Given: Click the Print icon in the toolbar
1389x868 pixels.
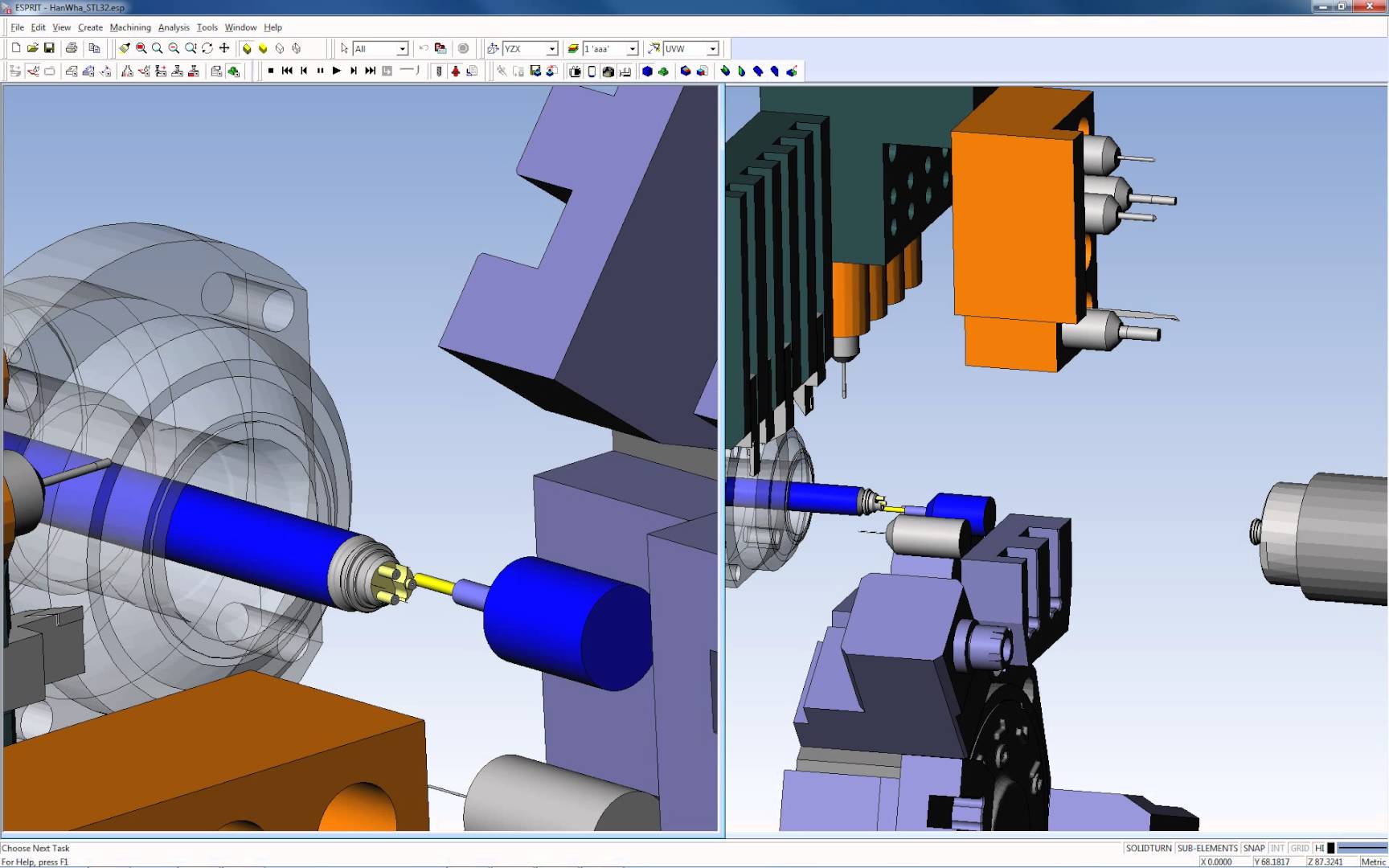Looking at the screenshot, I should tap(72, 48).
